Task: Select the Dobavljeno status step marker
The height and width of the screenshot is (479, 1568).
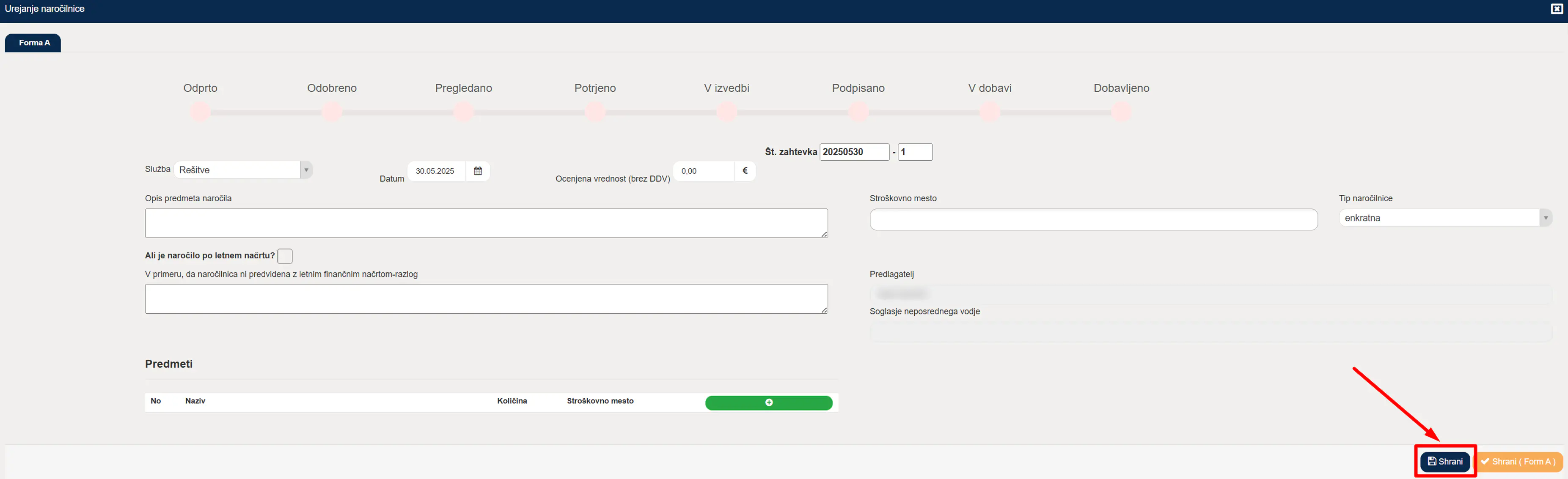Action: coord(1121,112)
